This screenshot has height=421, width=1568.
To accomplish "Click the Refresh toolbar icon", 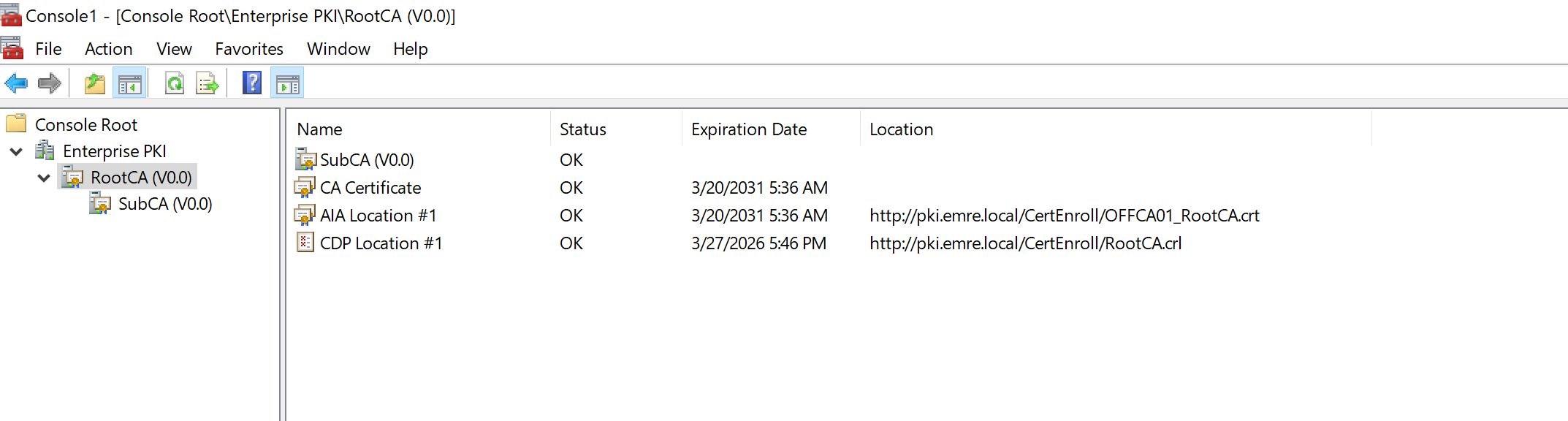I will pos(175,84).
